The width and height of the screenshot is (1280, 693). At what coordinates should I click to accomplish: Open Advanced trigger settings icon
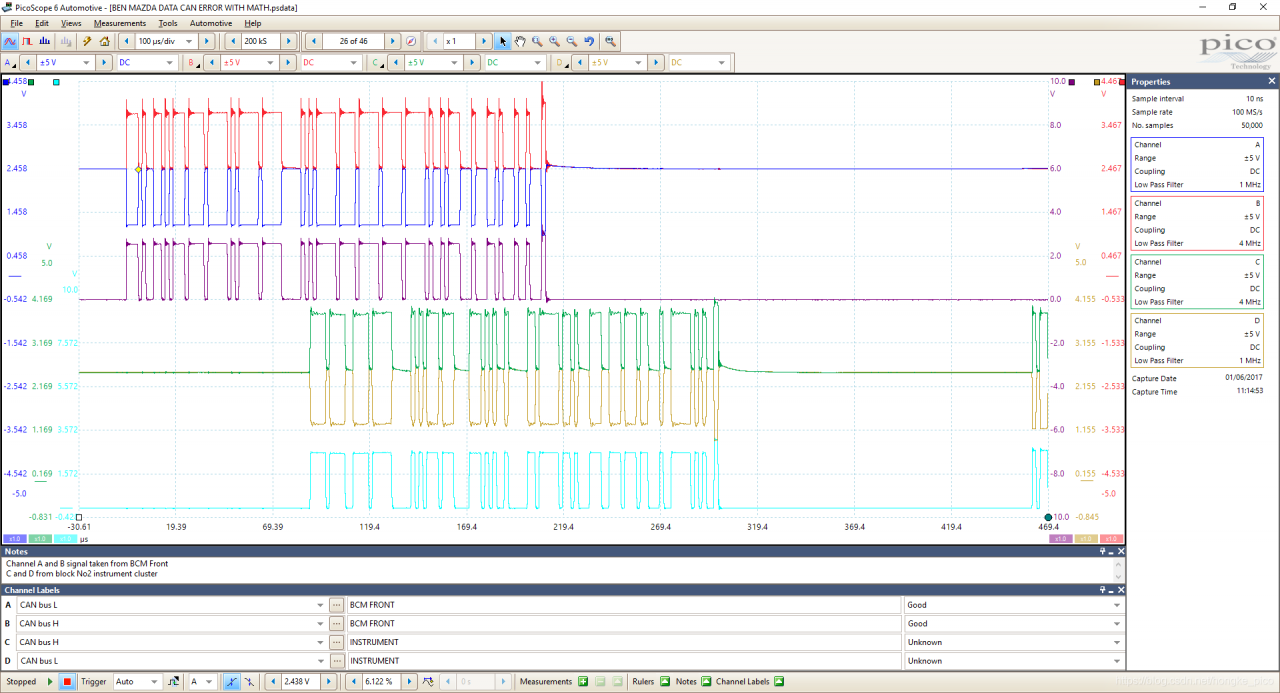click(174, 681)
